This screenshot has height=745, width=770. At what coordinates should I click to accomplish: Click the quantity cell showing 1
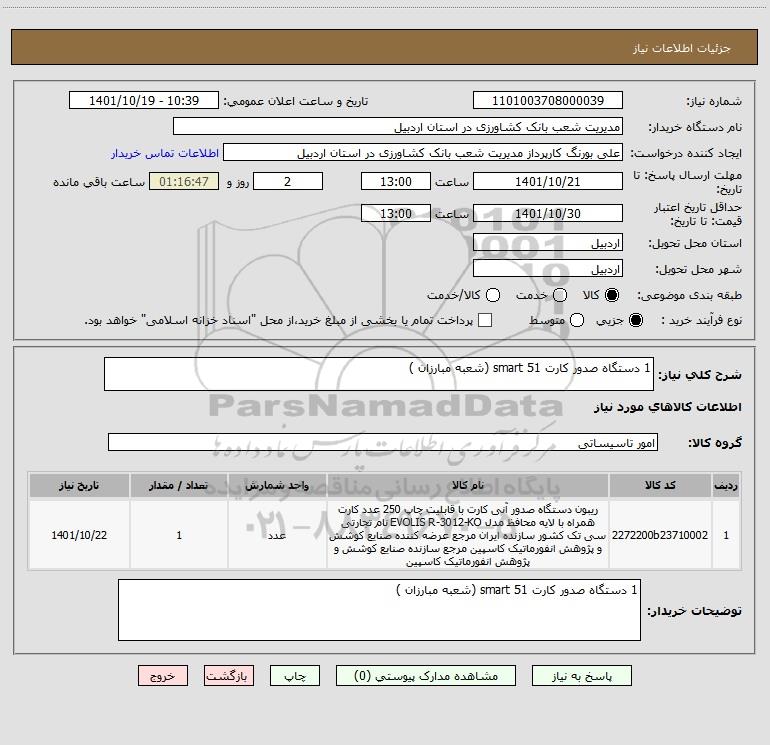point(179,535)
